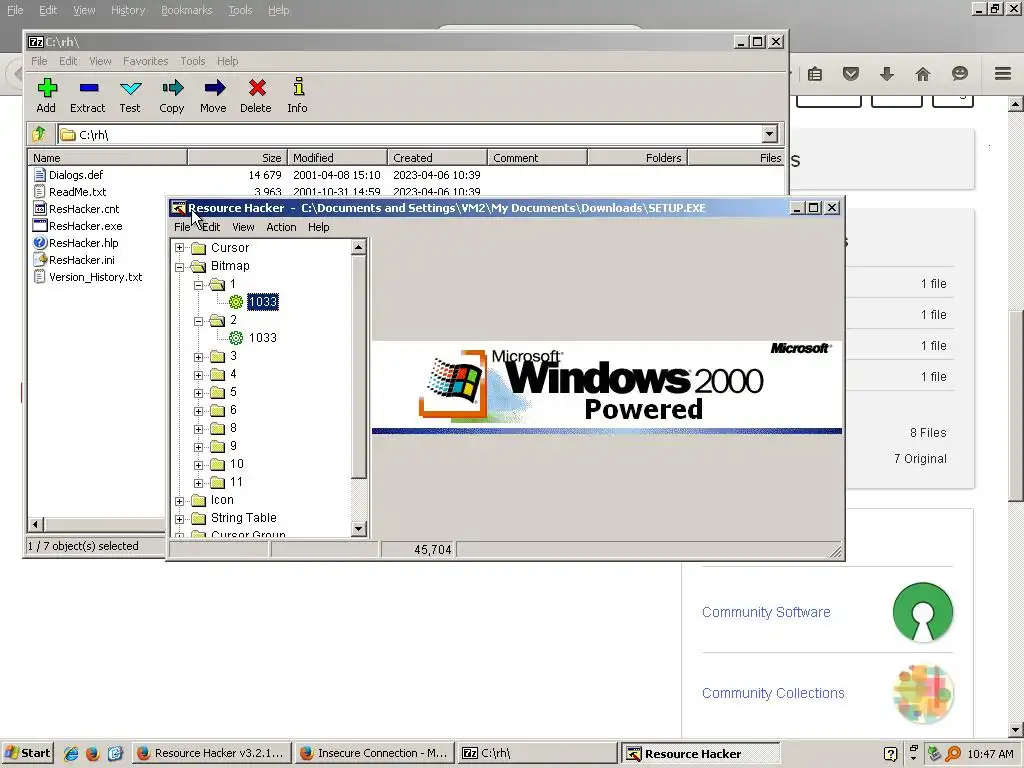Open Resource Hacker File menu
Screen dimensions: 1024x768
tap(182, 227)
